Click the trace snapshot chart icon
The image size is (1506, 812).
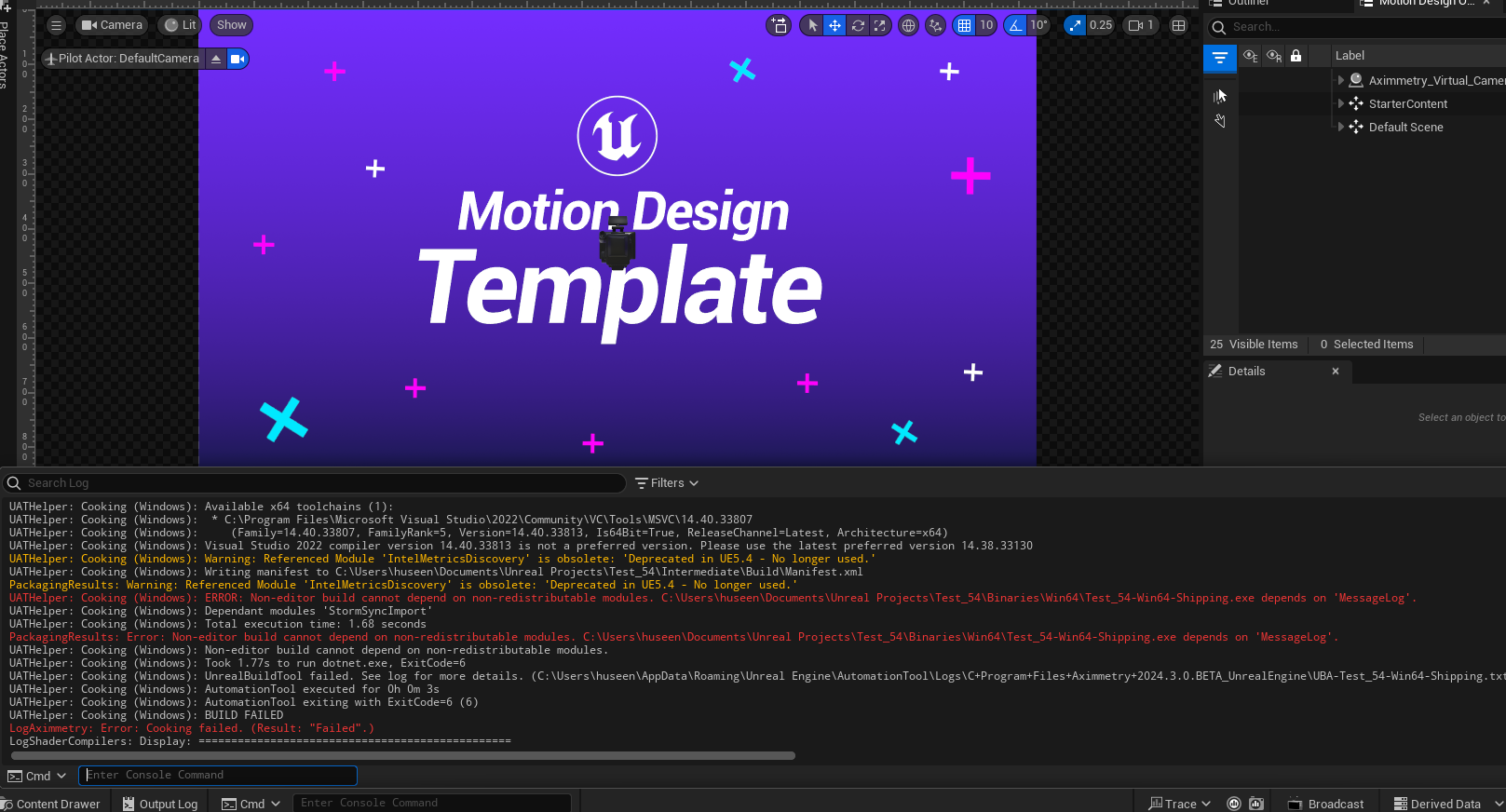1256,804
